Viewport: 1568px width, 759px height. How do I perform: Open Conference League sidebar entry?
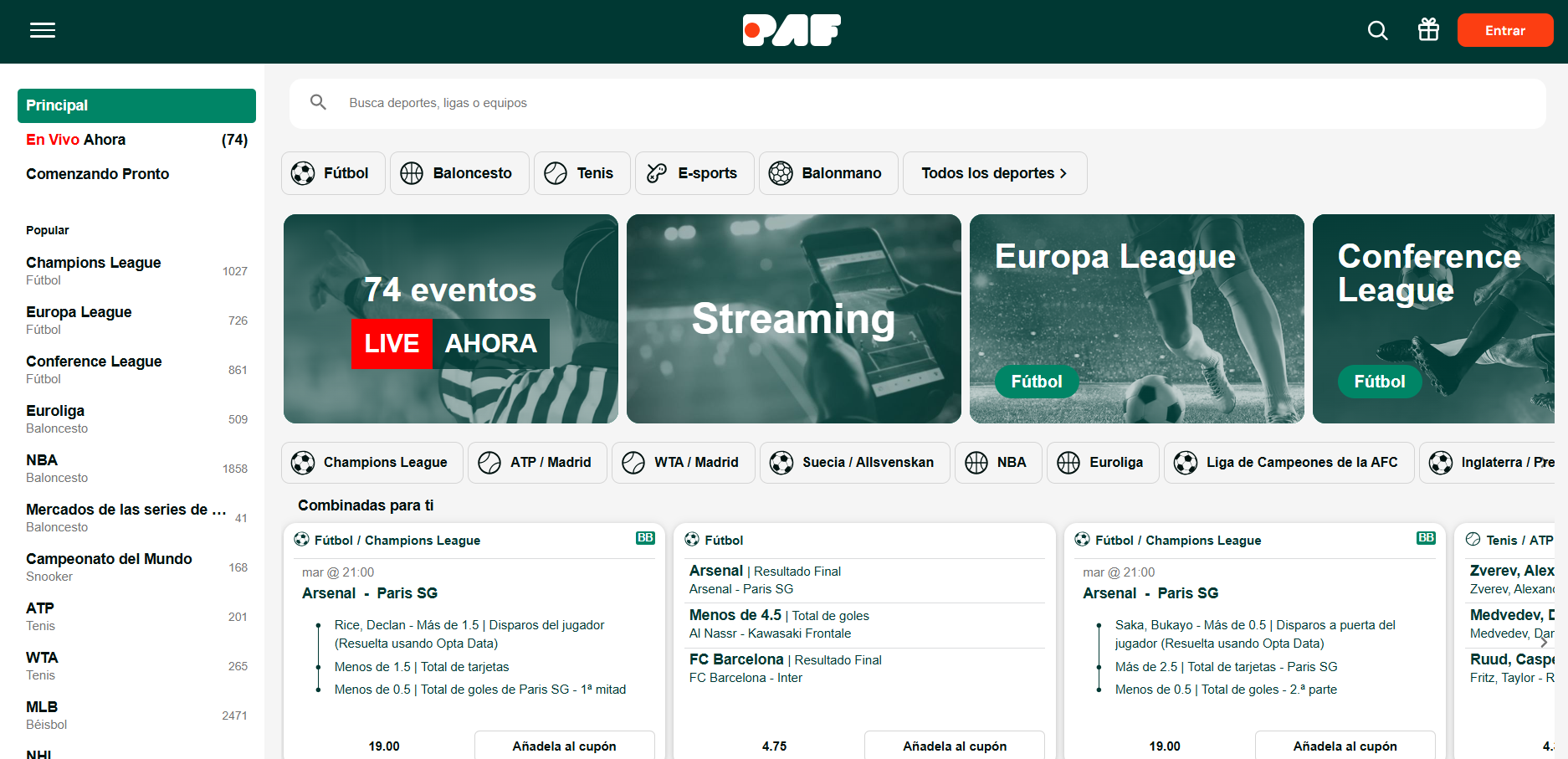136,369
